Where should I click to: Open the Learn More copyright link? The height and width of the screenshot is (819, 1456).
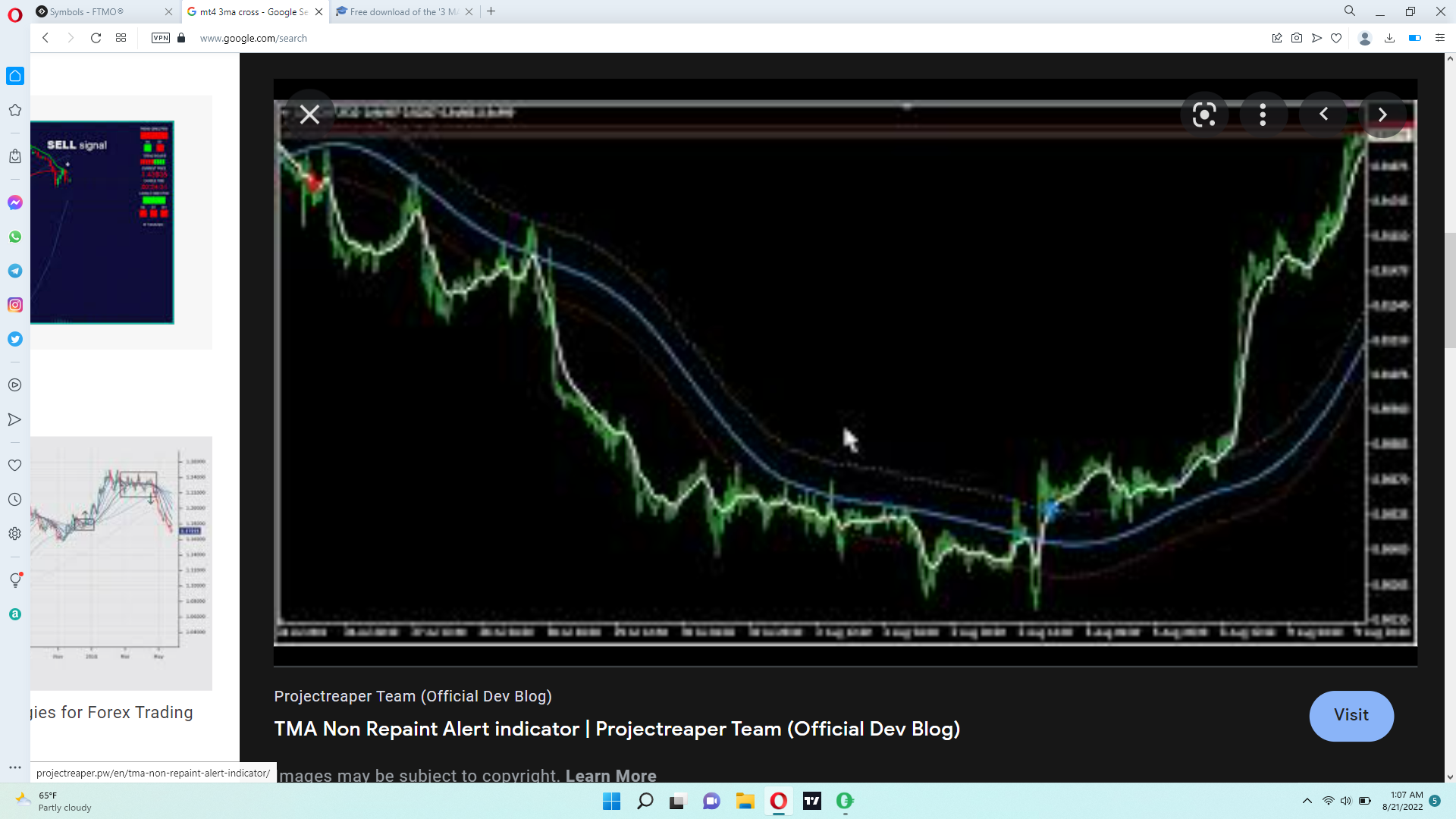(610, 775)
